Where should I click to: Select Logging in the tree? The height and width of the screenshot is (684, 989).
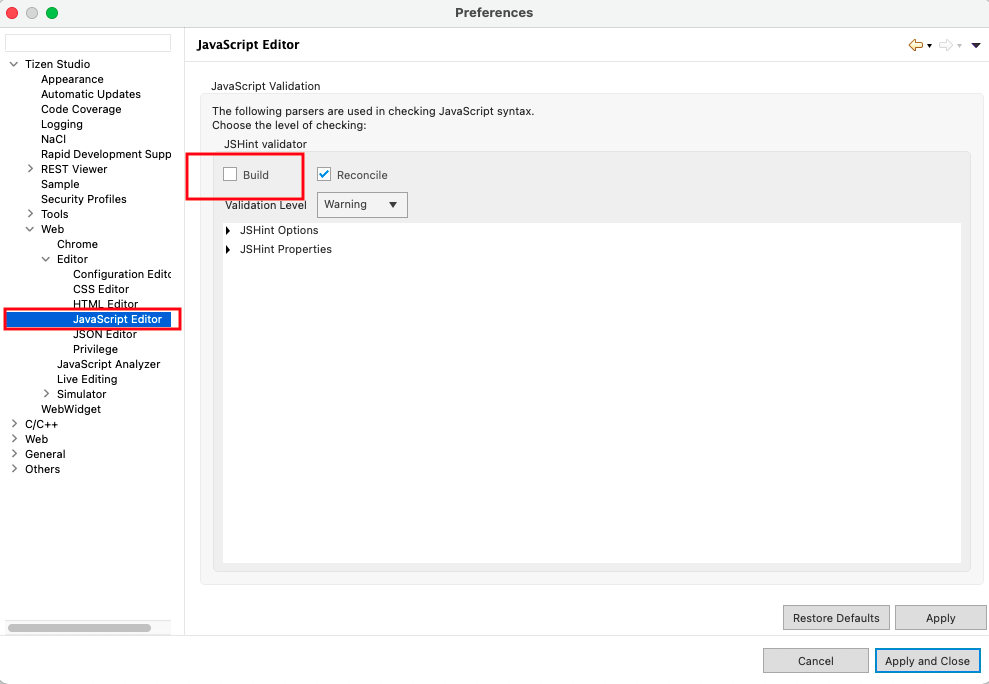coord(62,124)
